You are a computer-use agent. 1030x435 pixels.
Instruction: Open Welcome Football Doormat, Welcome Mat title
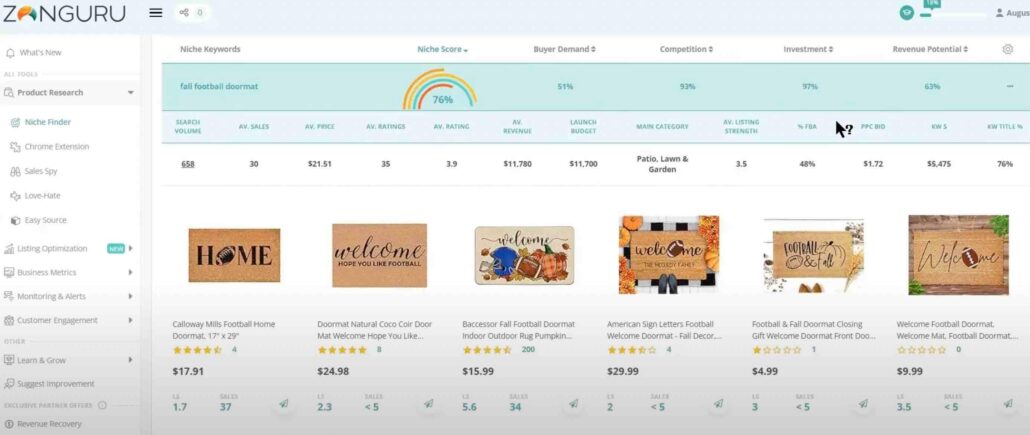(956, 330)
